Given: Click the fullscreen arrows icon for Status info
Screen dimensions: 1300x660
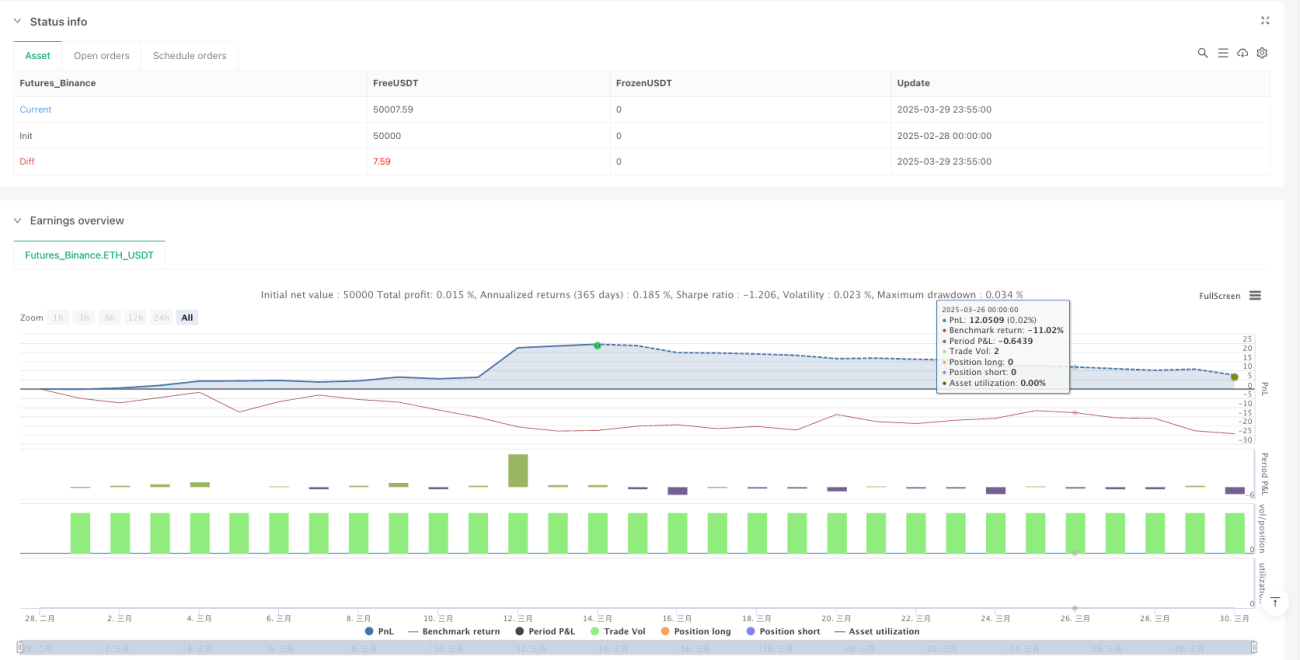Looking at the screenshot, I should tap(1265, 20).
